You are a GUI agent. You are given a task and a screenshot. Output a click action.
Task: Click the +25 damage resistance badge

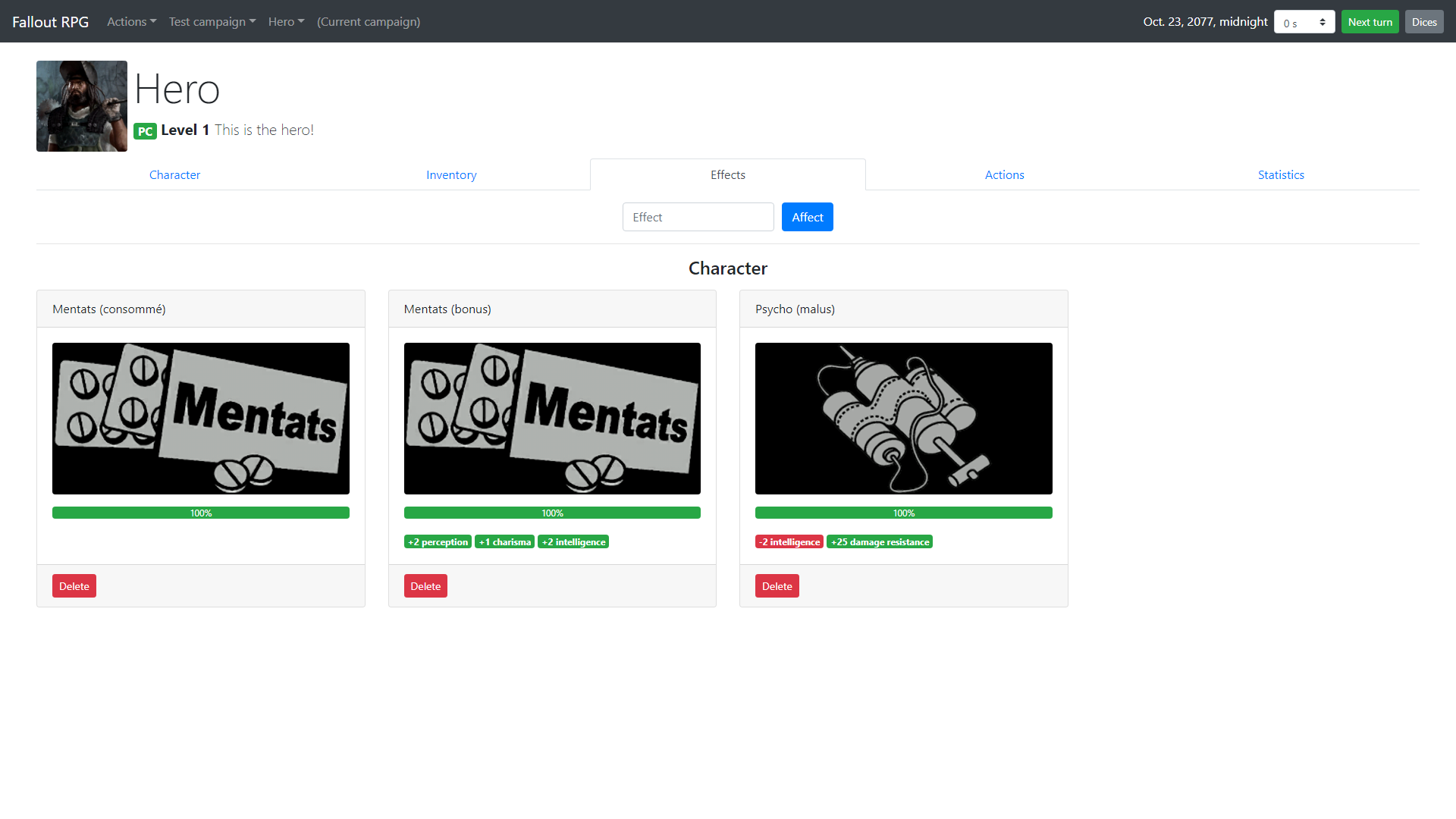pyautogui.click(x=880, y=541)
